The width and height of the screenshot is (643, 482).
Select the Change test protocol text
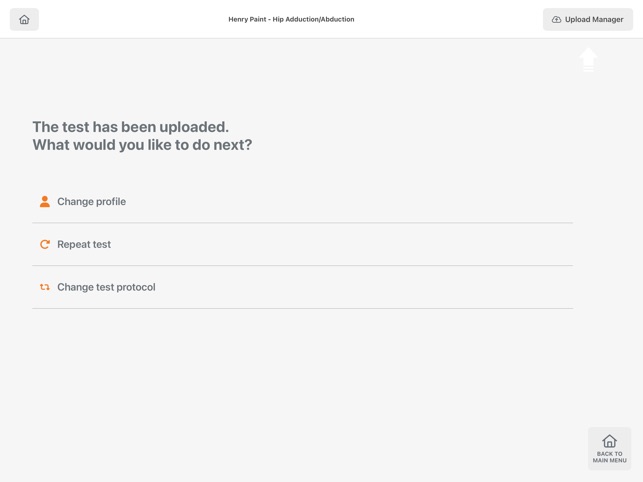point(106,287)
